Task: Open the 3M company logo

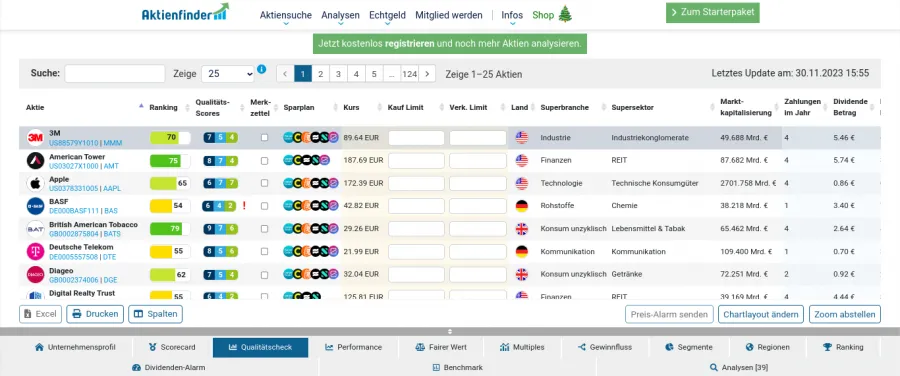Action: pyautogui.click(x=36, y=138)
